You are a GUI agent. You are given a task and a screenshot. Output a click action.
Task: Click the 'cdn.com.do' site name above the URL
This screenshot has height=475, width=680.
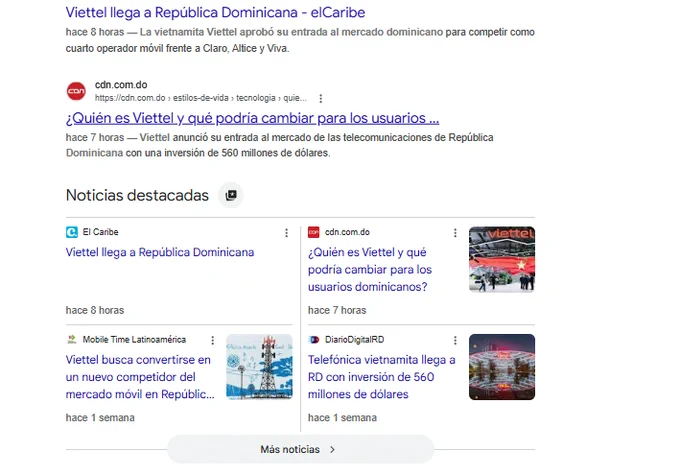[x=121, y=85]
